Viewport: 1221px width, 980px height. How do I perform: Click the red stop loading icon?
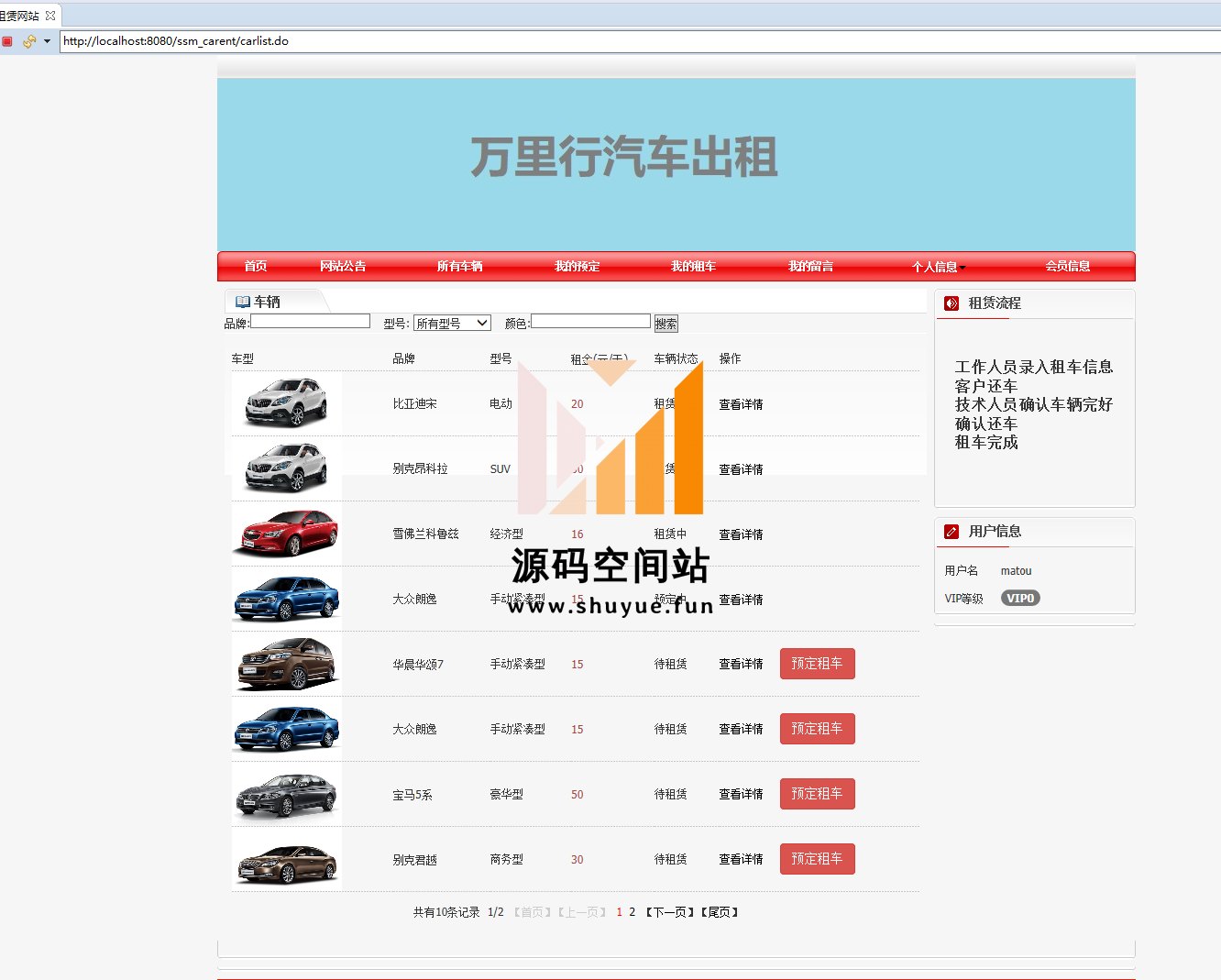[7, 41]
